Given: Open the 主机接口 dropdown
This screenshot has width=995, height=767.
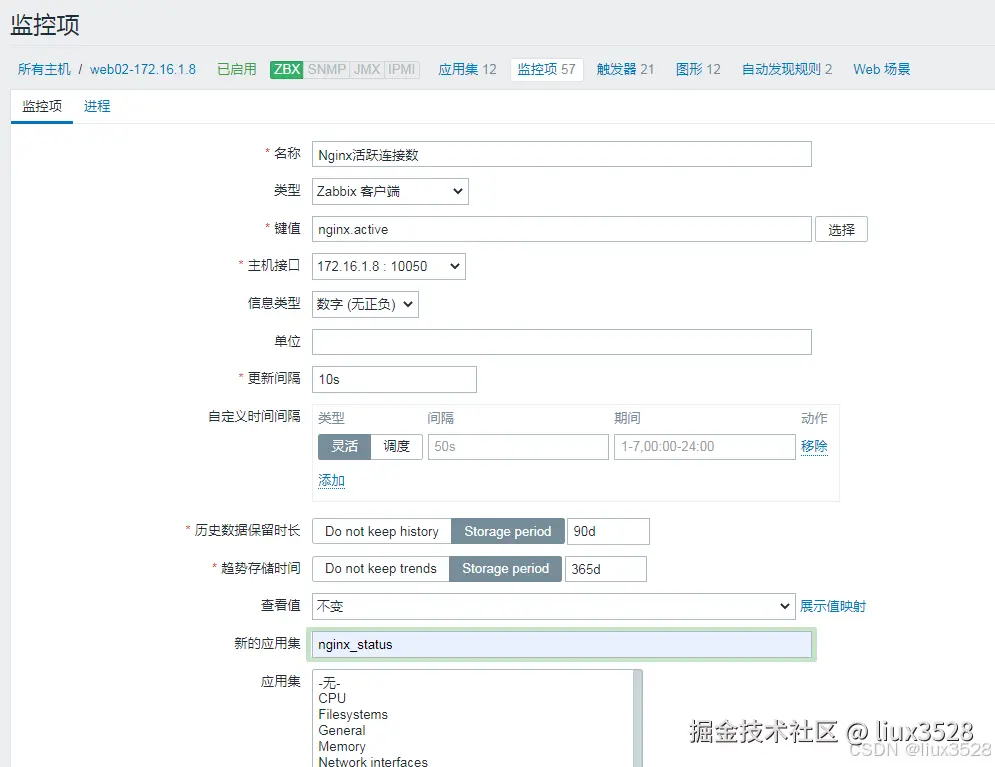Looking at the screenshot, I should coord(390,266).
